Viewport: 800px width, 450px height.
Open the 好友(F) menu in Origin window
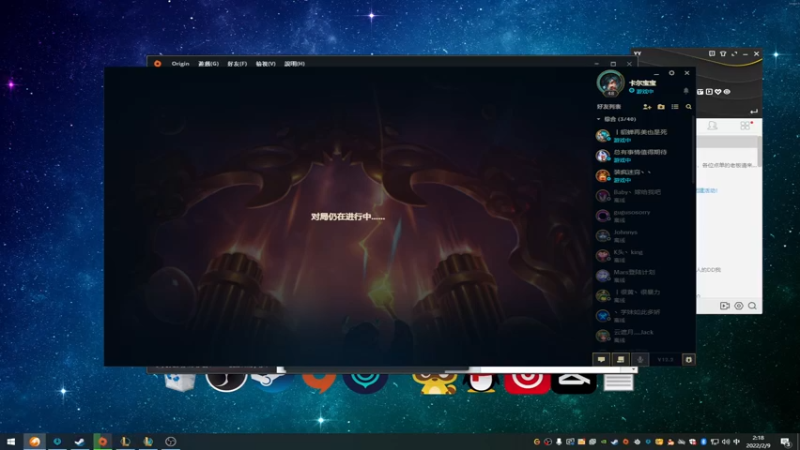[x=237, y=64]
